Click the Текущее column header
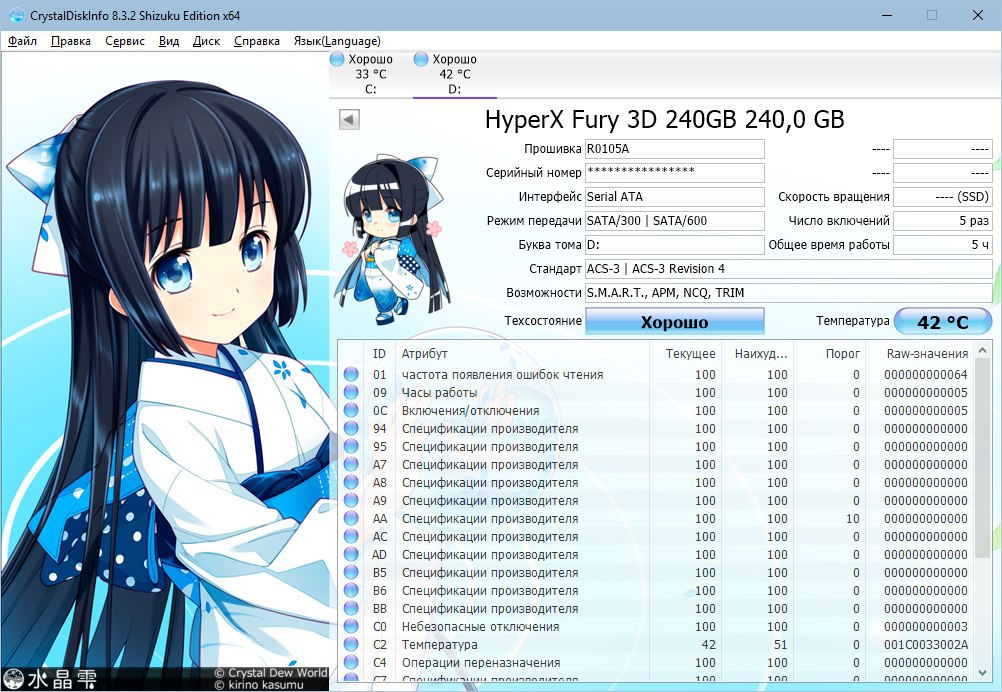Image resolution: width=1002 pixels, height=692 pixels. coord(684,353)
